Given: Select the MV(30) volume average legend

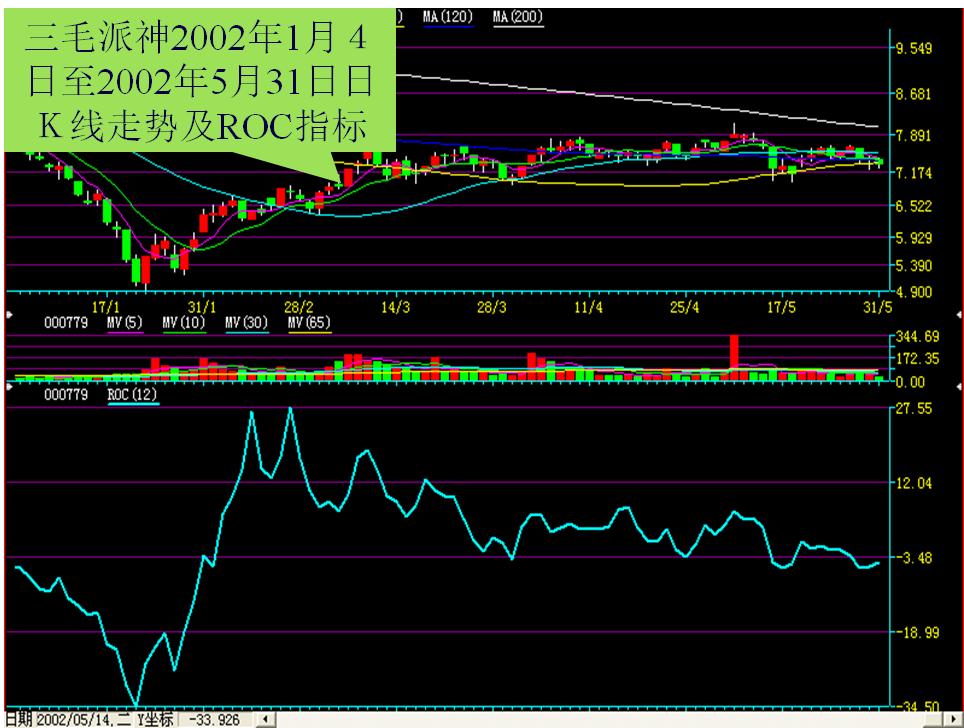Looking at the screenshot, I should (x=247, y=323).
